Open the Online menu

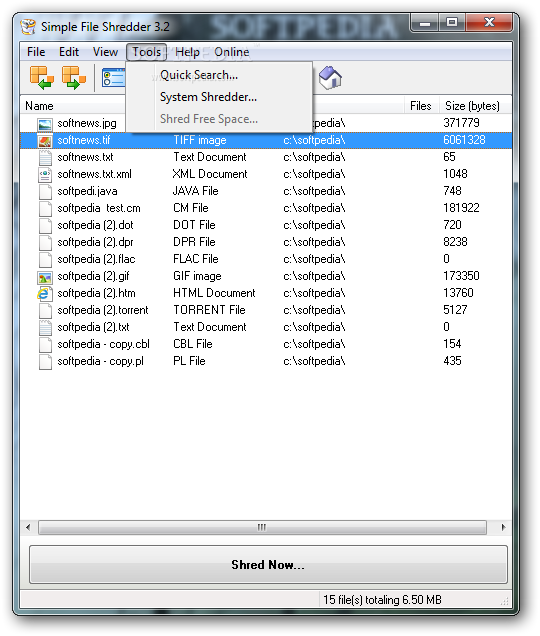[x=231, y=52]
